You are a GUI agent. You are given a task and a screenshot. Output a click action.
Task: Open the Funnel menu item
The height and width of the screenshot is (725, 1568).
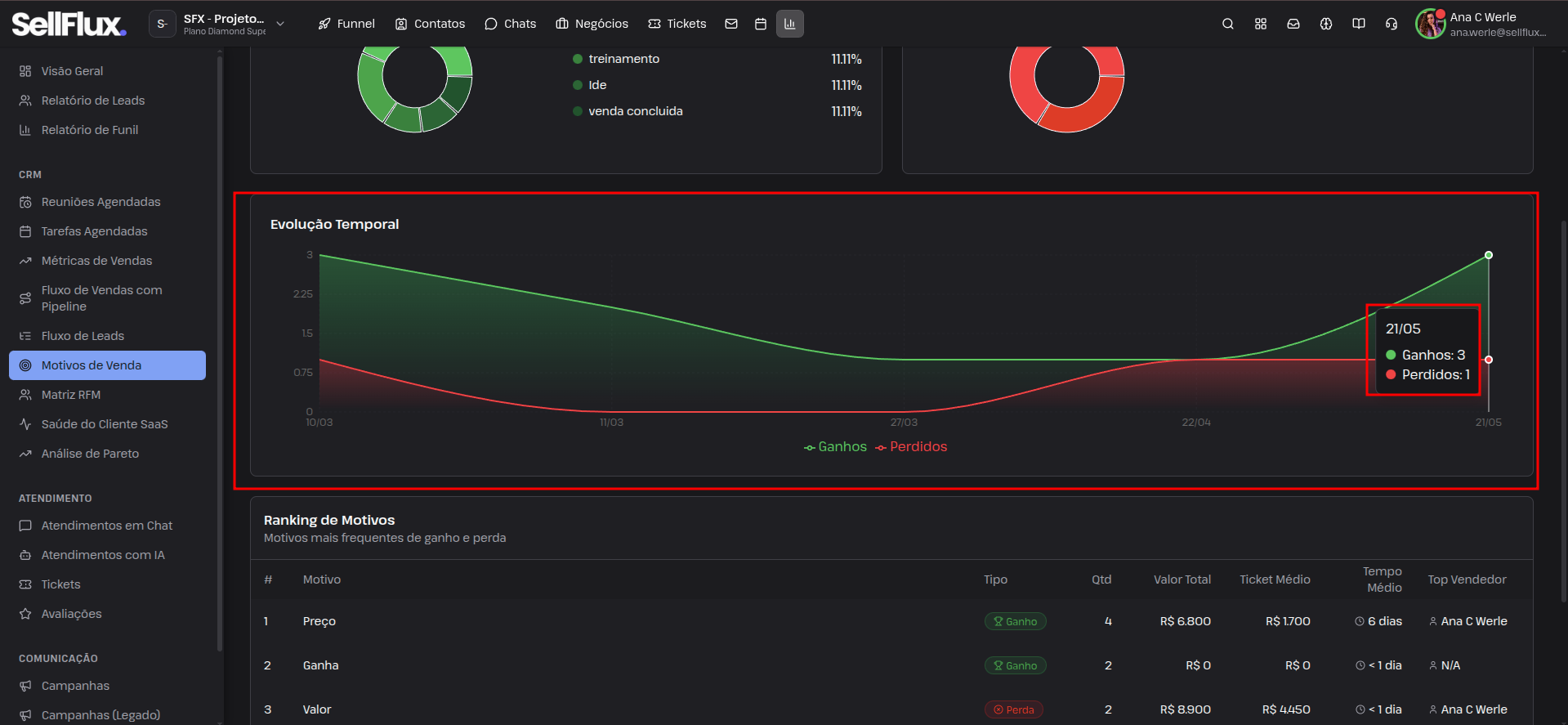346,24
